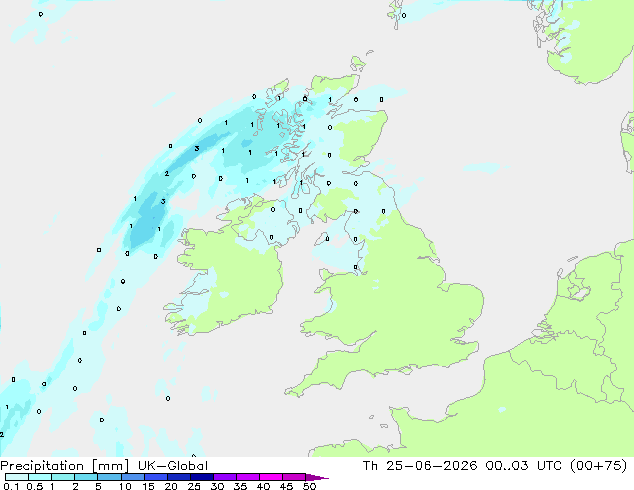This screenshot has height=490, width=634.
Task: Click the '25' legend label
Action: point(194,486)
